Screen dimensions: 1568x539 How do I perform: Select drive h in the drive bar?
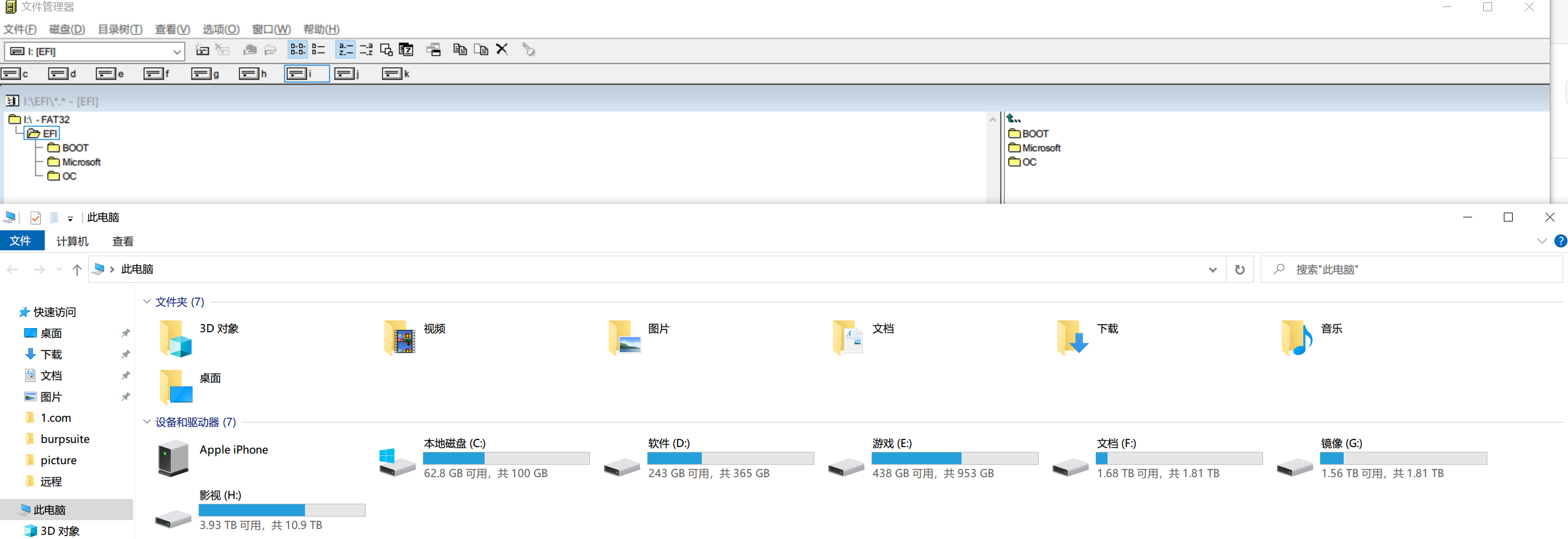click(x=253, y=74)
